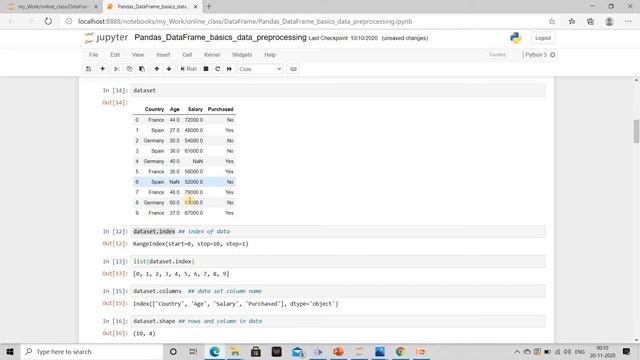640x360 pixels.
Task: Insert cell below with the plus icon
Action: [102, 69]
